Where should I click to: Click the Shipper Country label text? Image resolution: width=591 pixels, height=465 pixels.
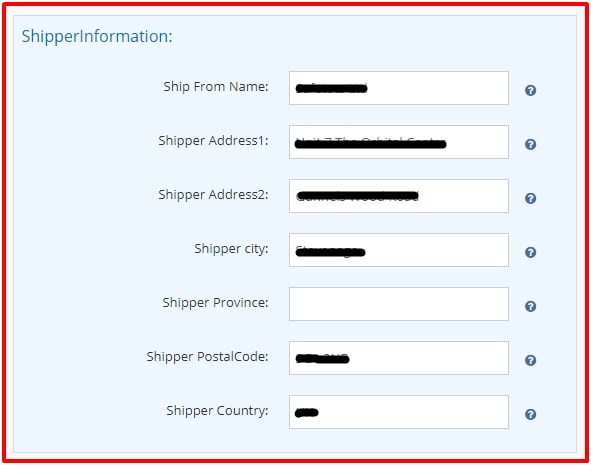click(x=217, y=411)
